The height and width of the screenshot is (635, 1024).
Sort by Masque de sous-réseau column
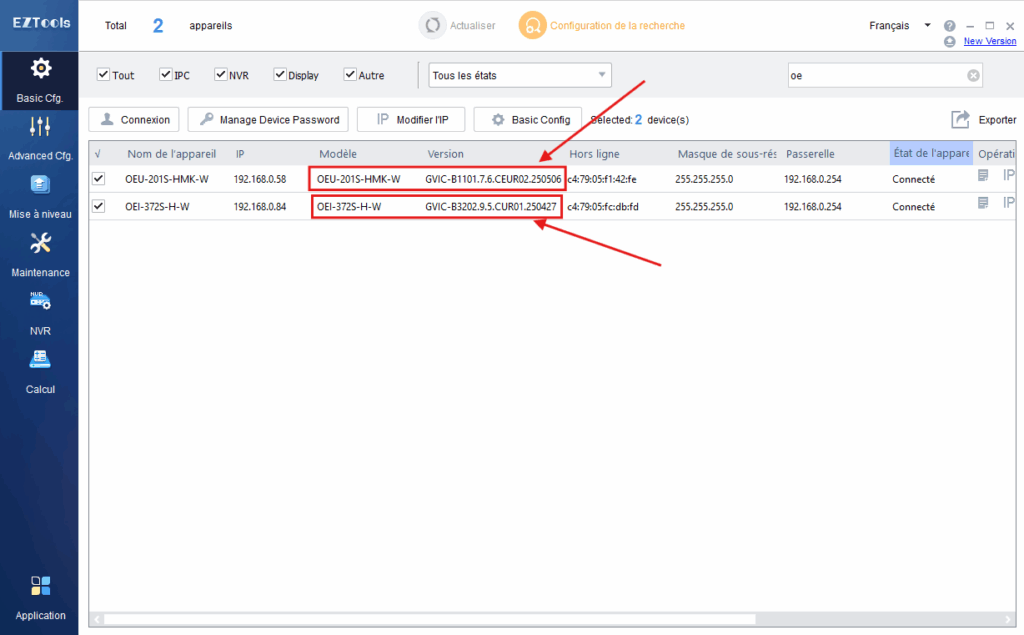(x=727, y=154)
